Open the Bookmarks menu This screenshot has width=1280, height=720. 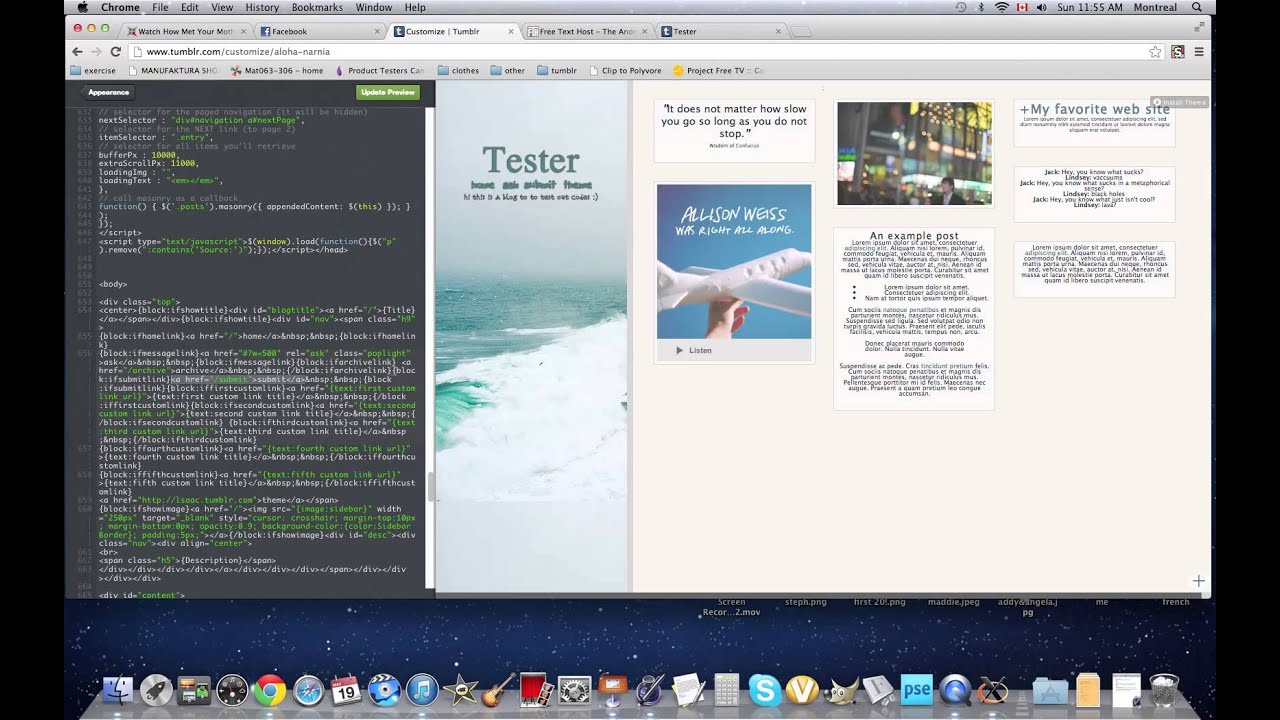point(317,7)
